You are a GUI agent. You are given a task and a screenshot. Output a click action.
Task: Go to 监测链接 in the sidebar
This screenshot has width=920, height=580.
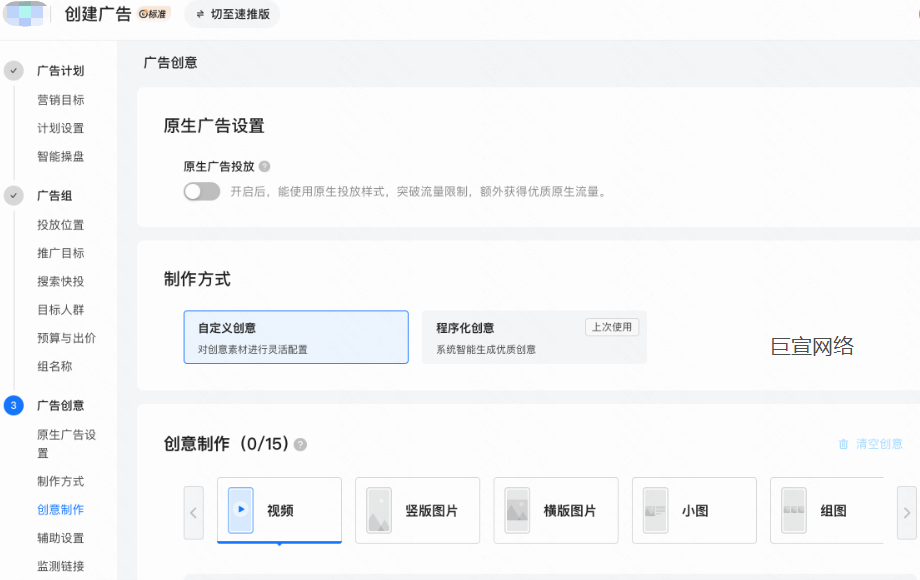coord(60,566)
